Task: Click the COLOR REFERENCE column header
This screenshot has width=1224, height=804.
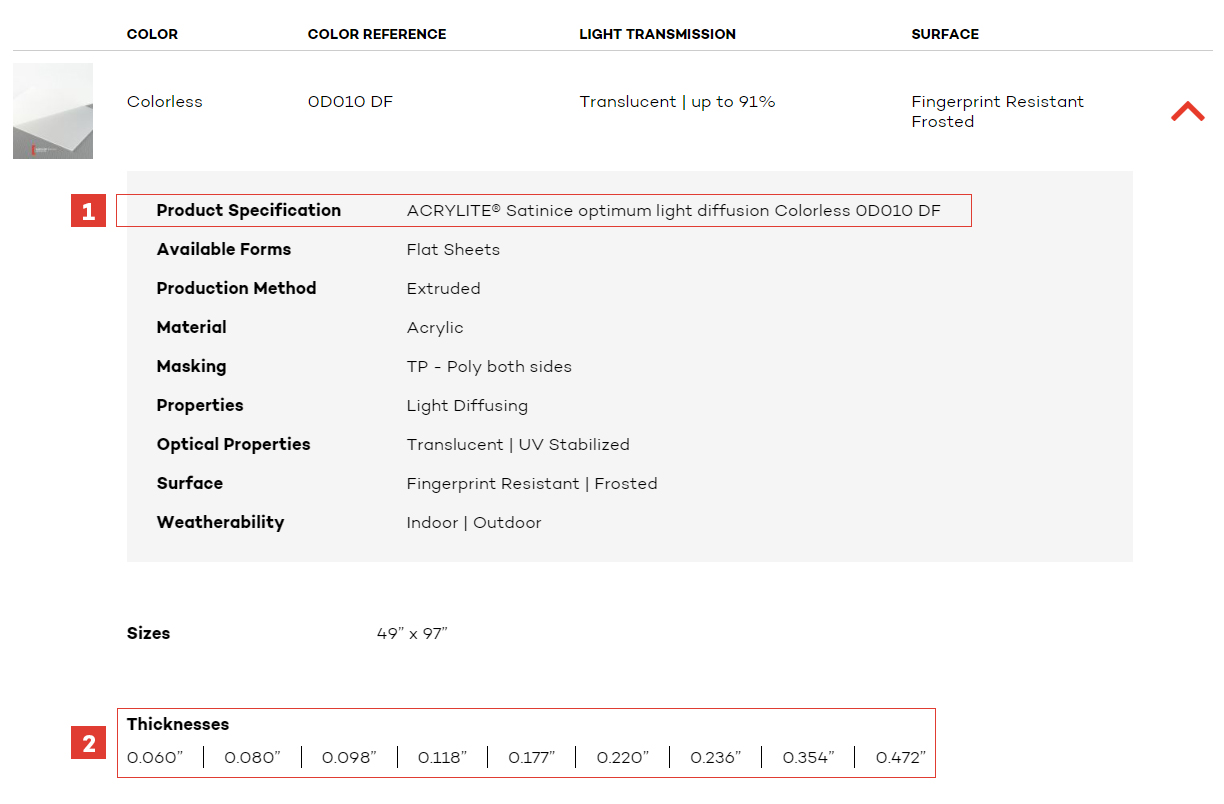Action: tap(377, 34)
